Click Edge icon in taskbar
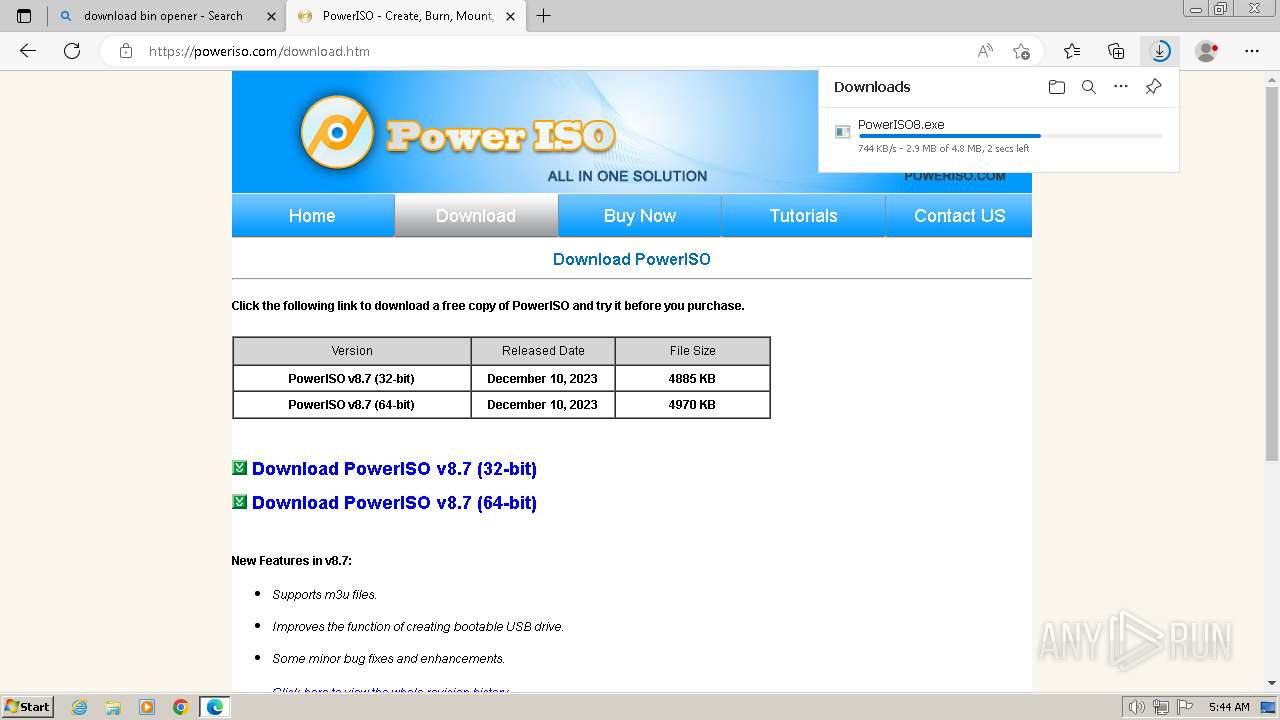This screenshot has width=1280, height=720. click(215, 707)
